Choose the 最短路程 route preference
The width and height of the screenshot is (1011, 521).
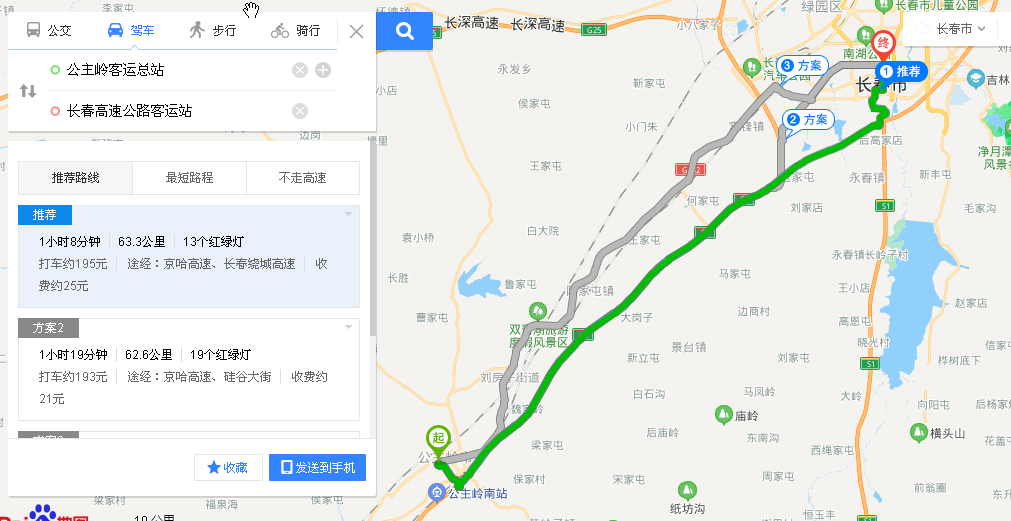pyautogui.click(x=190, y=178)
